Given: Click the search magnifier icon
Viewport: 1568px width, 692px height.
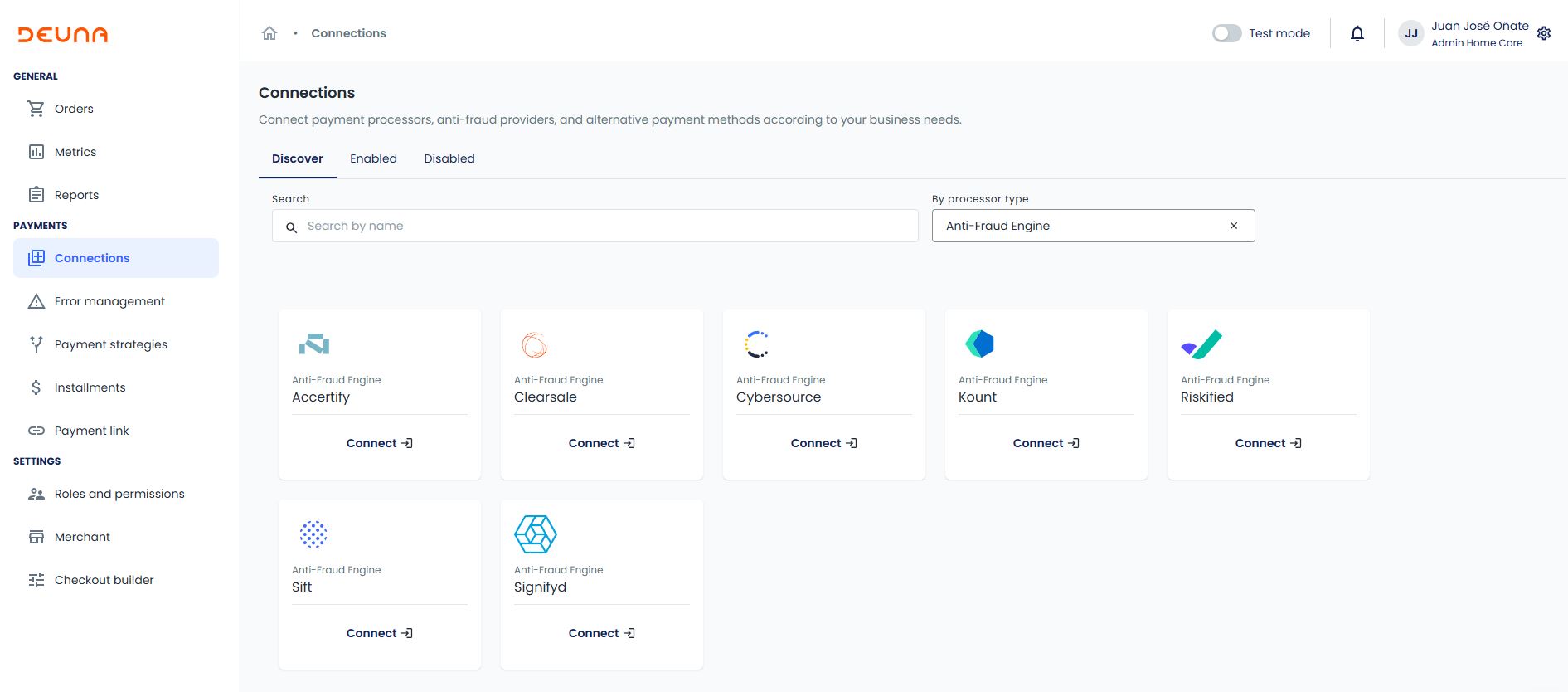Looking at the screenshot, I should tap(292, 227).
